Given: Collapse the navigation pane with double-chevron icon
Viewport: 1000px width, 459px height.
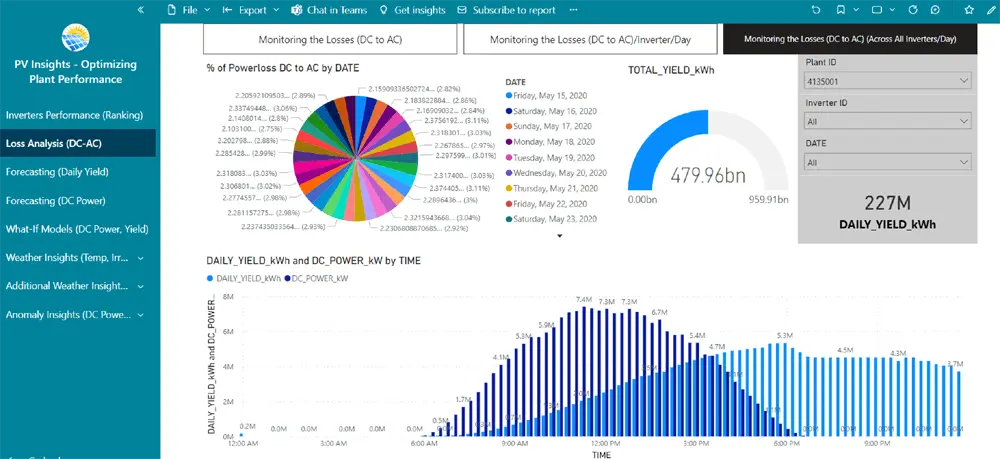Looking at the screenshot, I should [141, 10].
